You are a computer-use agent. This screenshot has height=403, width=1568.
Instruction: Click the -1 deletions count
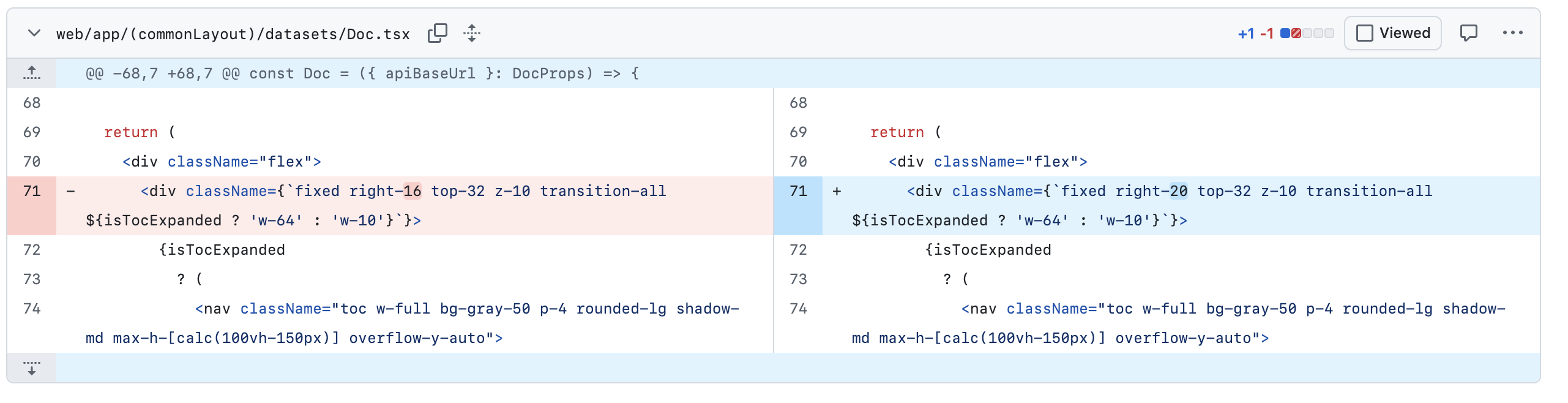pyautogui.click(x=1266, y=34)
